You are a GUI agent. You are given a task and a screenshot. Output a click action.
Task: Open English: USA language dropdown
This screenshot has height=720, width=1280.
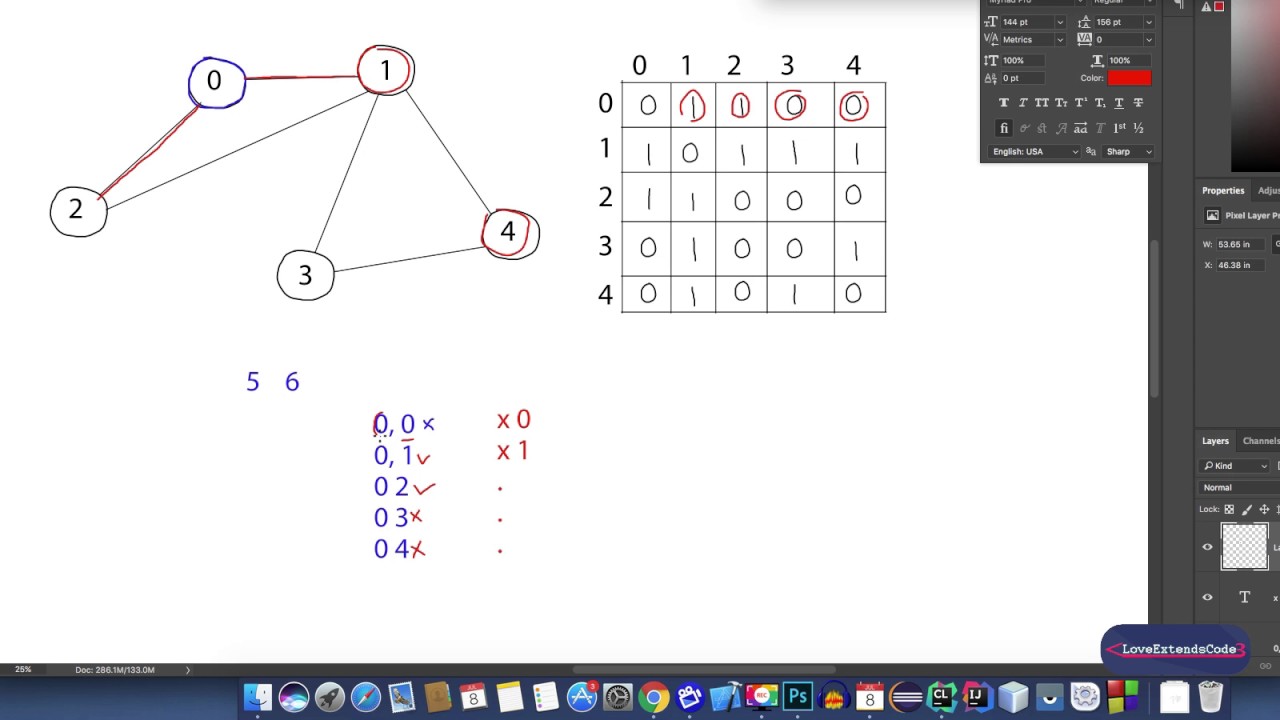(1035, 152)
